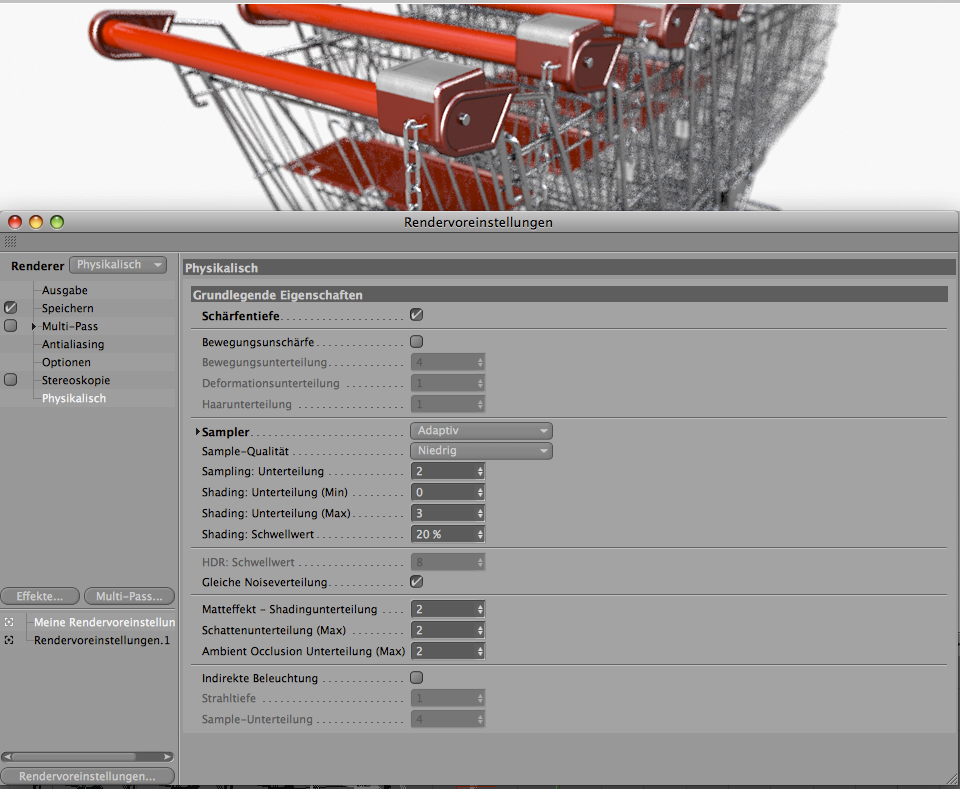Select Antialiasing in the settings list
The height and width of the screenshot is (789, 960).
pyautogui.click(x=73, y=344)
